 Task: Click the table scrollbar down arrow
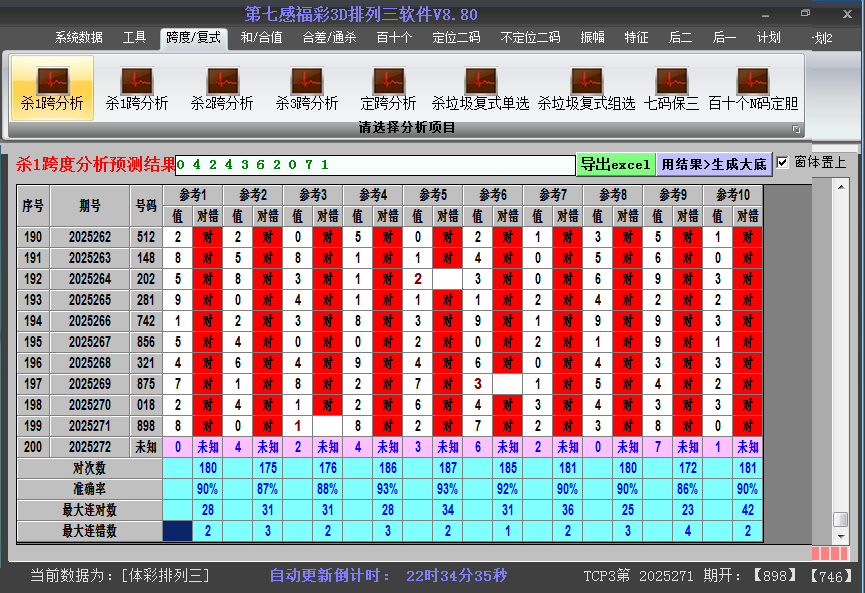[x=841, y=536]
